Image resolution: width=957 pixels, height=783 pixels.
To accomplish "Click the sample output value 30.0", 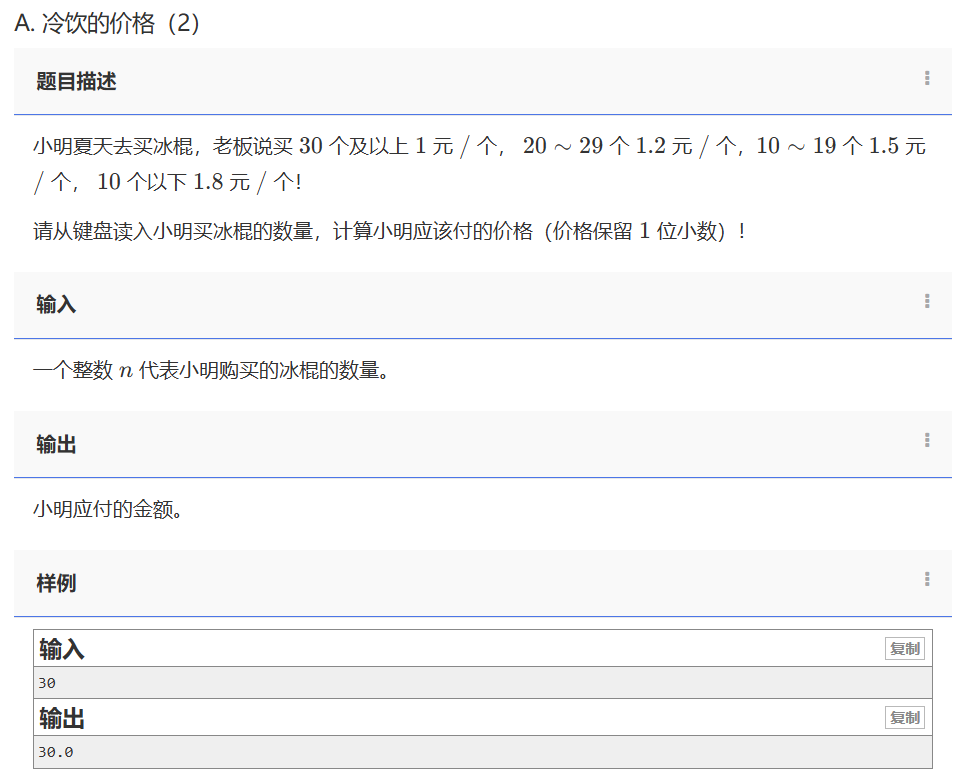I will tap(55, 752).
